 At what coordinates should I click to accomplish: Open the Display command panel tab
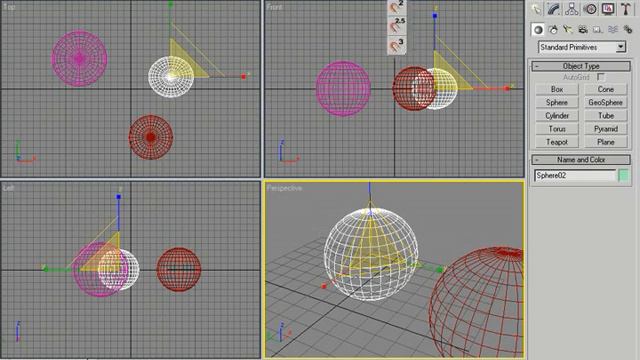[608, 9]
